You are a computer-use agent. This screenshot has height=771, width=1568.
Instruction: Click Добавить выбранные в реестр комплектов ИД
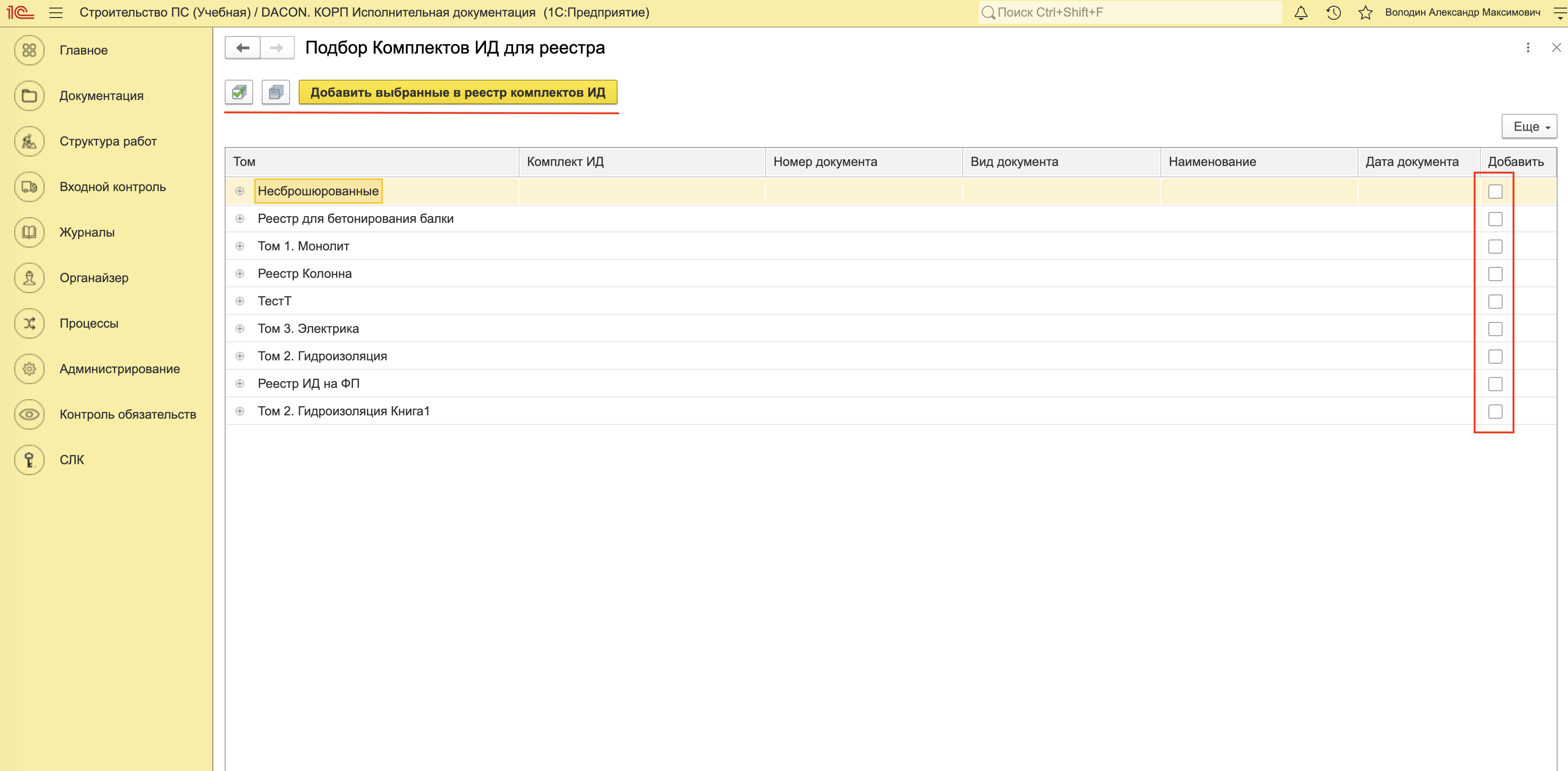[x=458, y=92]
